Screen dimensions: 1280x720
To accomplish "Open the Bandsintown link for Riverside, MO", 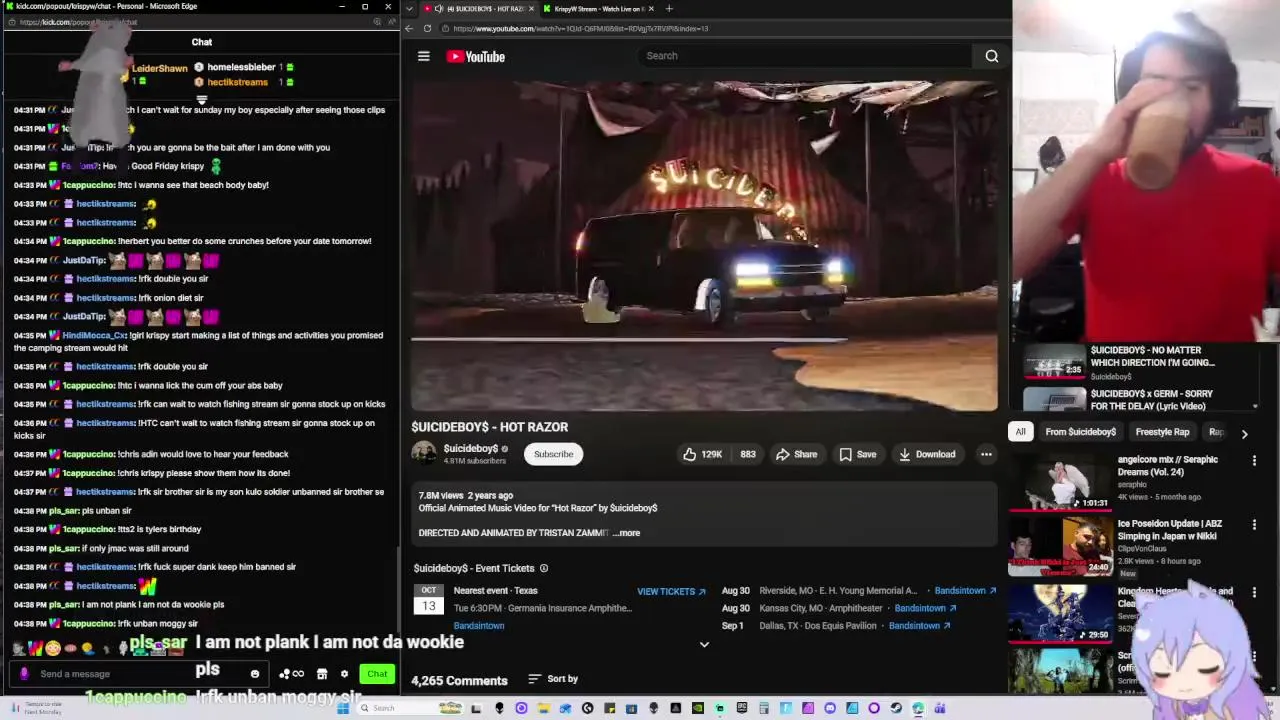I will pyautogui.click(x=965, y=591).
